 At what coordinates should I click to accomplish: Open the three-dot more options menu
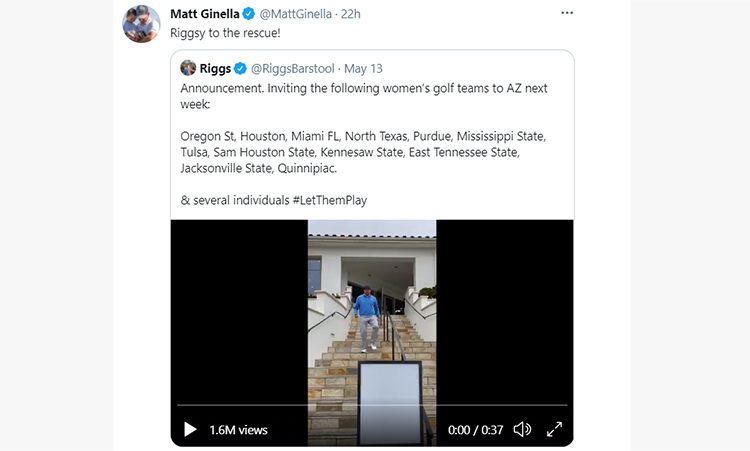pyautogui.click(x=567, y=13)
